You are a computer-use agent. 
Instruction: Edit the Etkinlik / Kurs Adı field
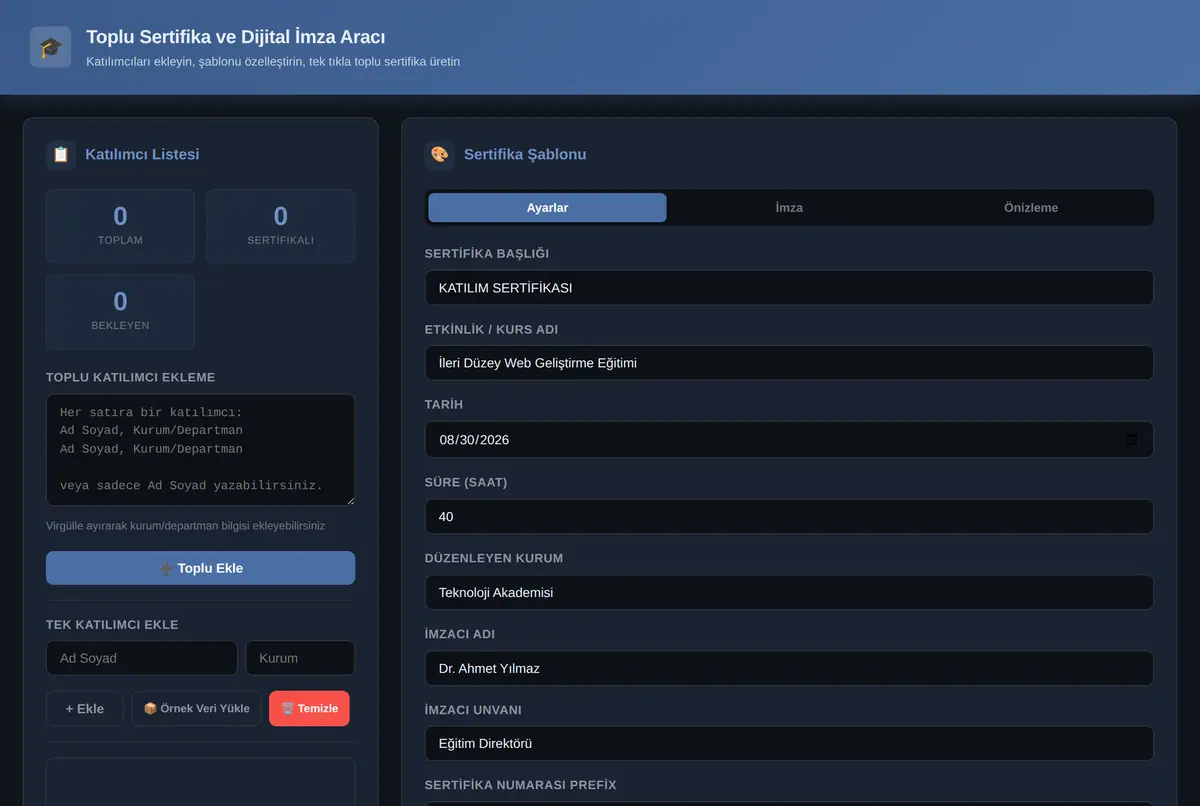[x=789, y=363]
